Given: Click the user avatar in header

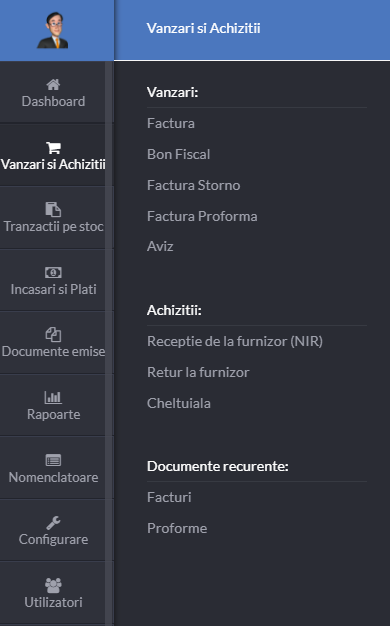Looking at the screenshot, I should pos(53,30).
